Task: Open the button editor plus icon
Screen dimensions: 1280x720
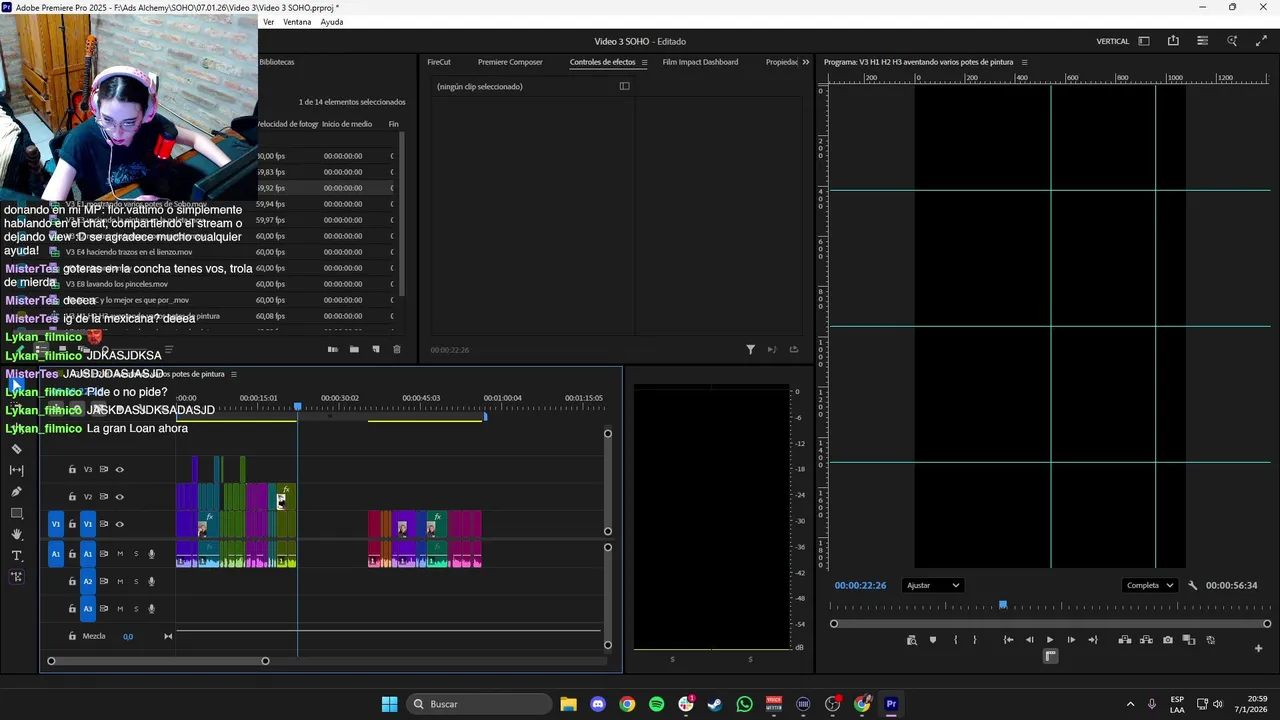Action: pyautogui.click(x=1258, y=649)
